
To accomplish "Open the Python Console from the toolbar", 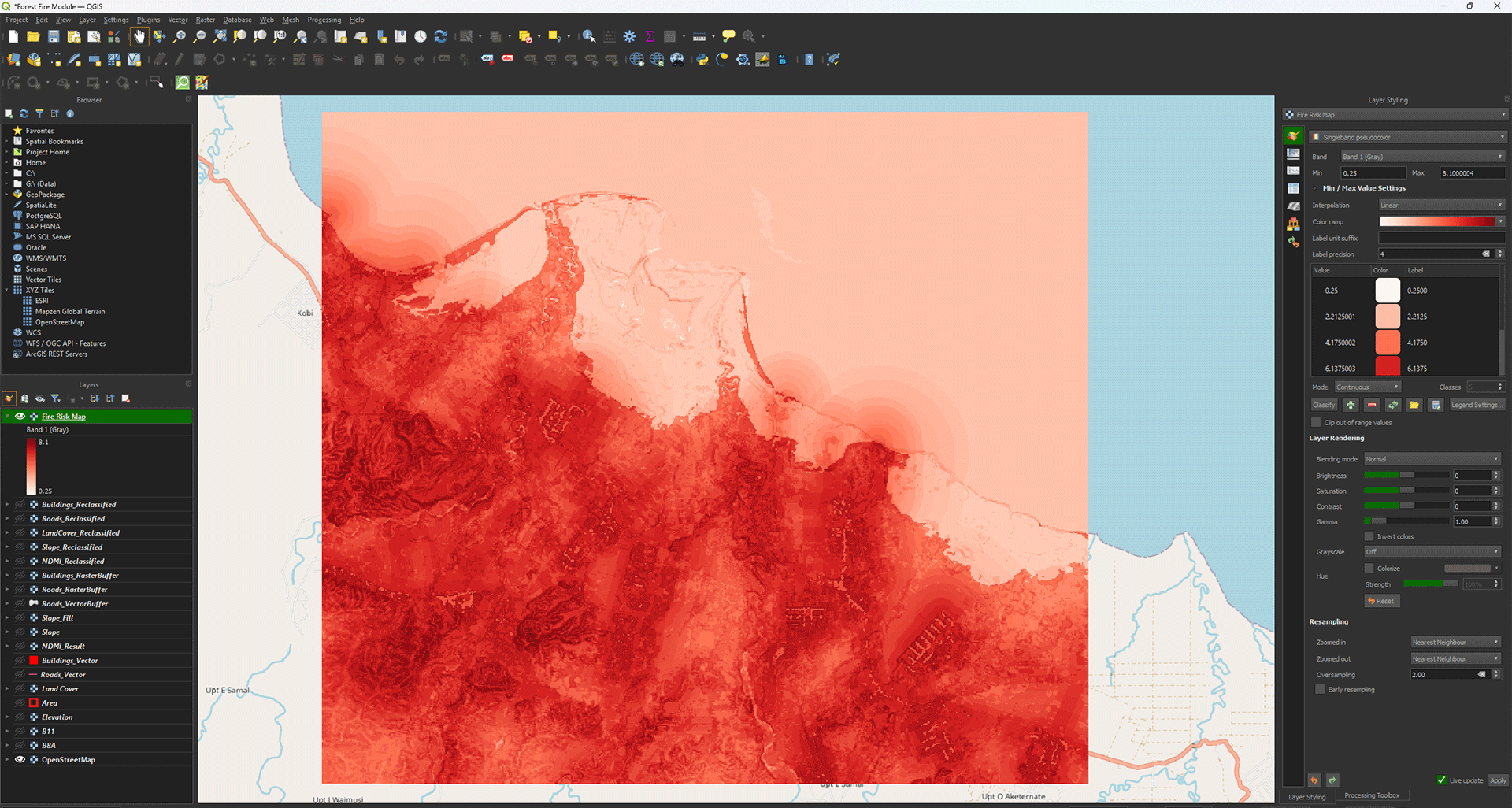I will pos(702,60).
